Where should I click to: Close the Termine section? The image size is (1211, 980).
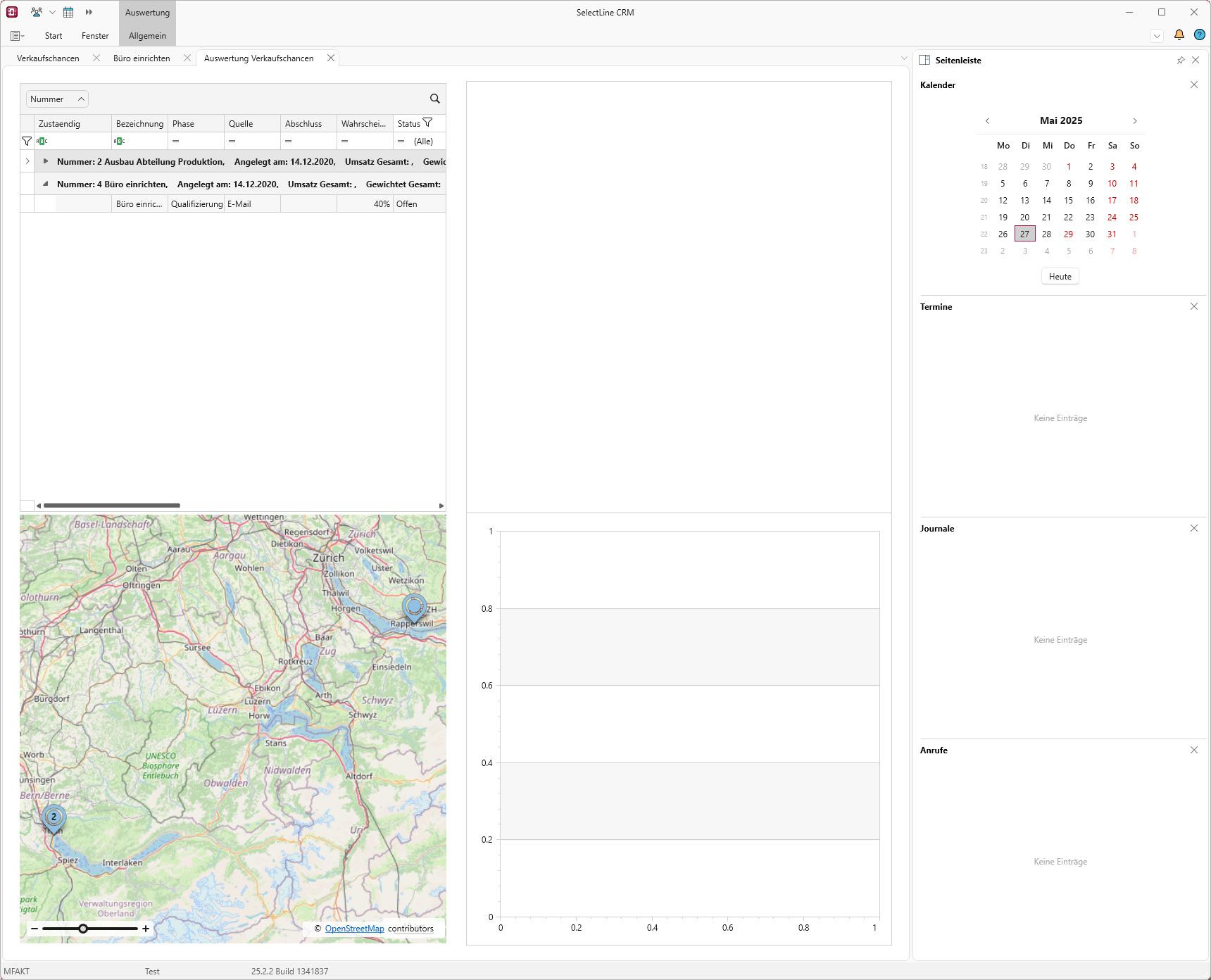pos(1194,306)
